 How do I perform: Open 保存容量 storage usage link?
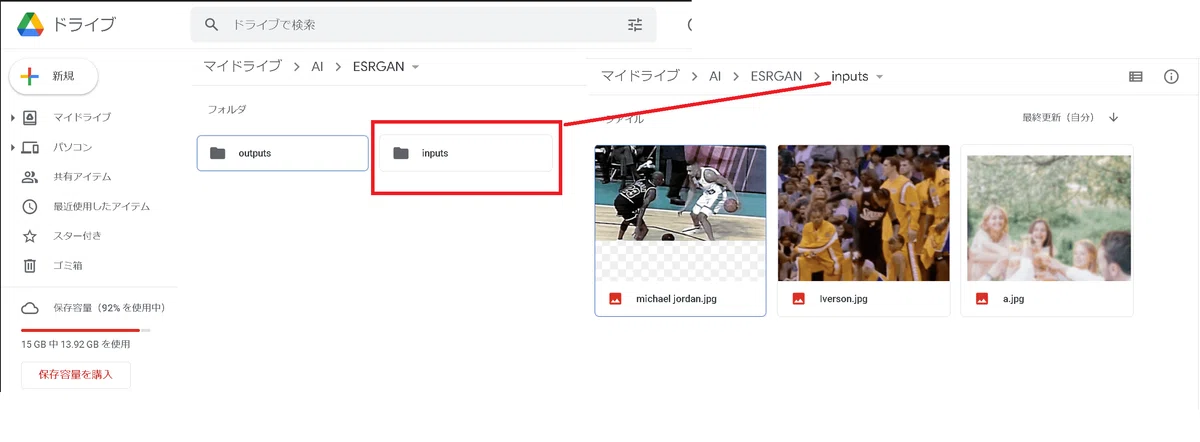(108, 308)
